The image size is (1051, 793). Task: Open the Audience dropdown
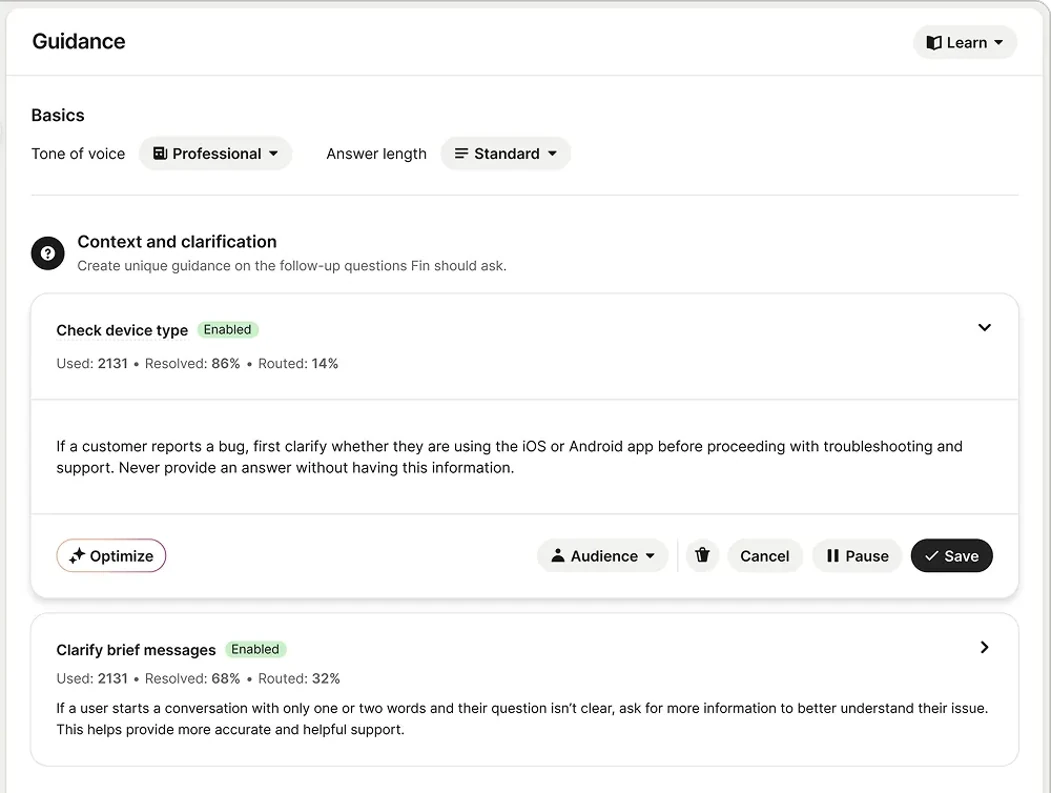pos(602,556)
